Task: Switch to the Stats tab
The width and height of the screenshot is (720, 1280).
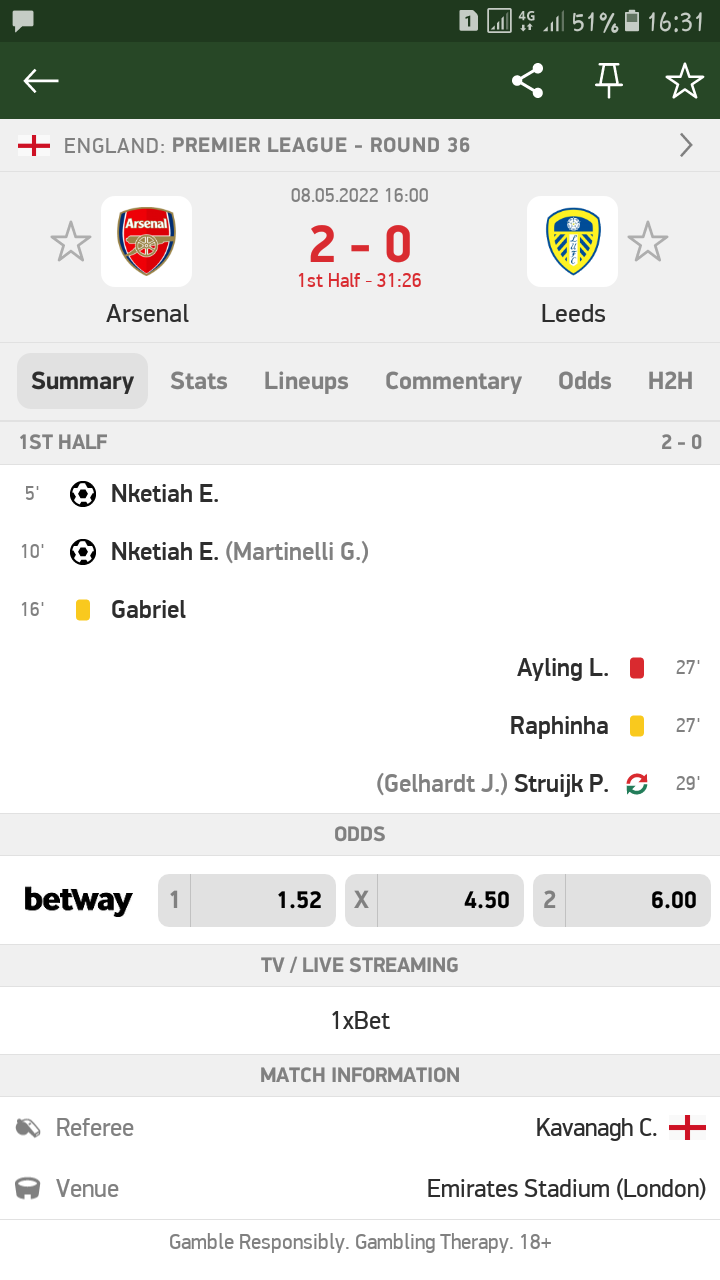Action: point(198,381)
